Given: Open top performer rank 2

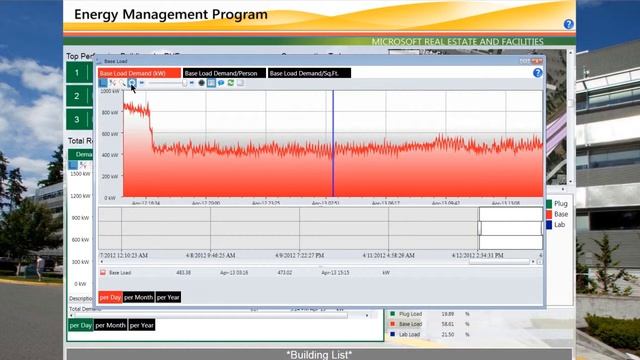Looking at the screenshot, I should click(x=79, y=96).
